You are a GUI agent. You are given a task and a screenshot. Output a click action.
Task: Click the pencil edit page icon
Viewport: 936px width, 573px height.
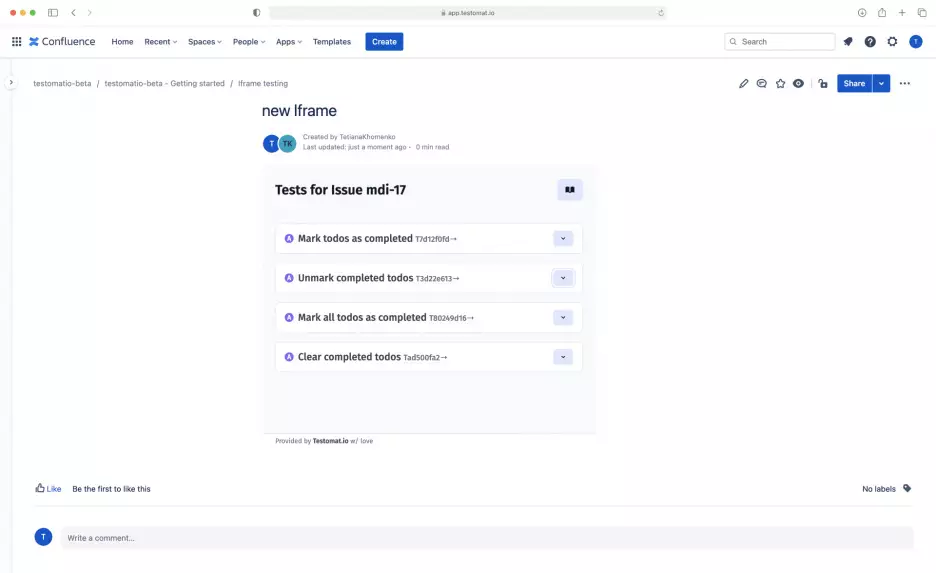coord(743,84)
